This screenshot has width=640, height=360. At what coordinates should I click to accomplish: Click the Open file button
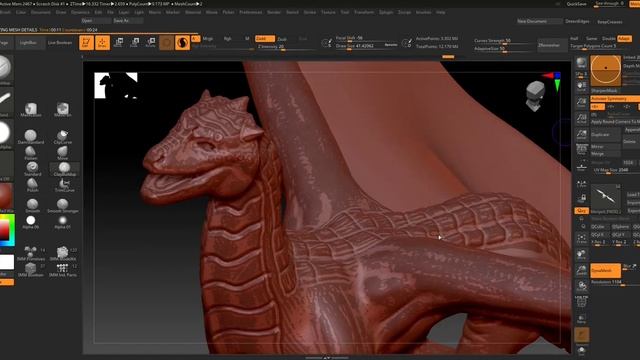click(x=95, y=20)
